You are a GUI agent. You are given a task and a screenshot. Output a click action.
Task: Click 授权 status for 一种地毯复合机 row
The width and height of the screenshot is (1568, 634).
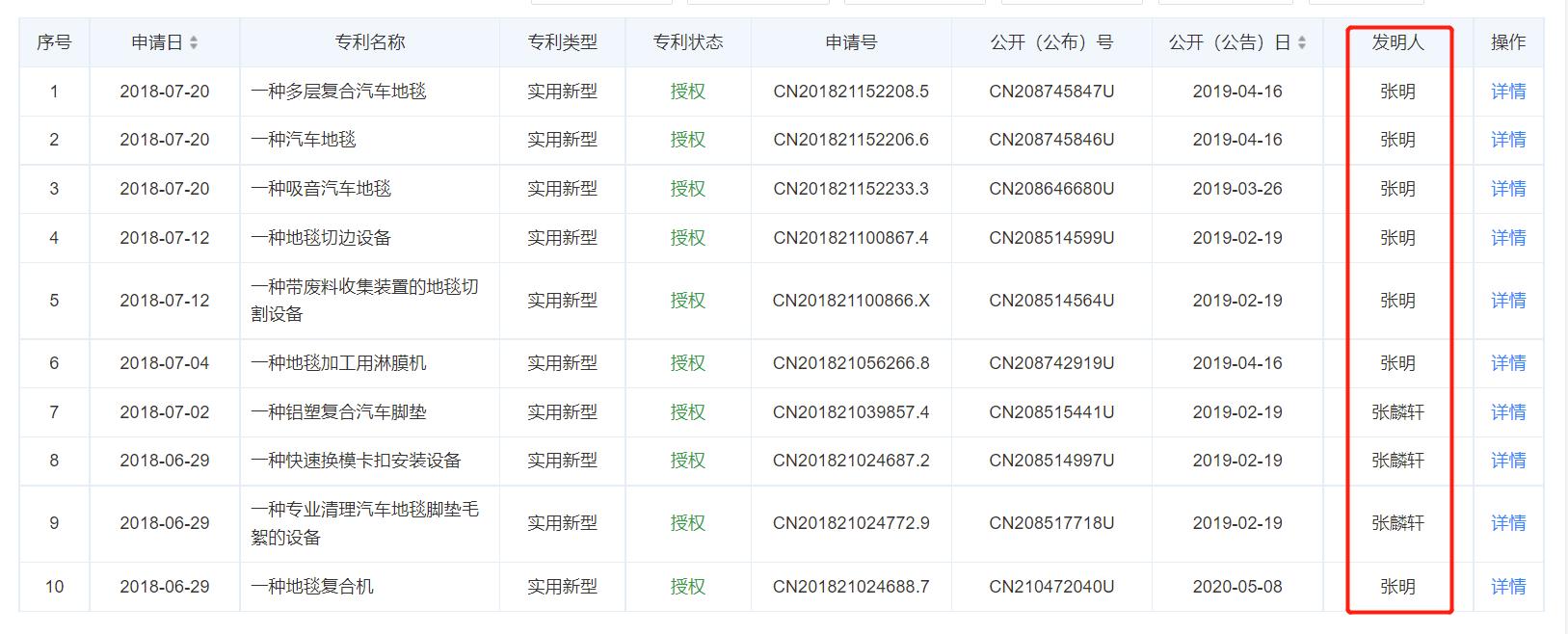tap(688, 587)
